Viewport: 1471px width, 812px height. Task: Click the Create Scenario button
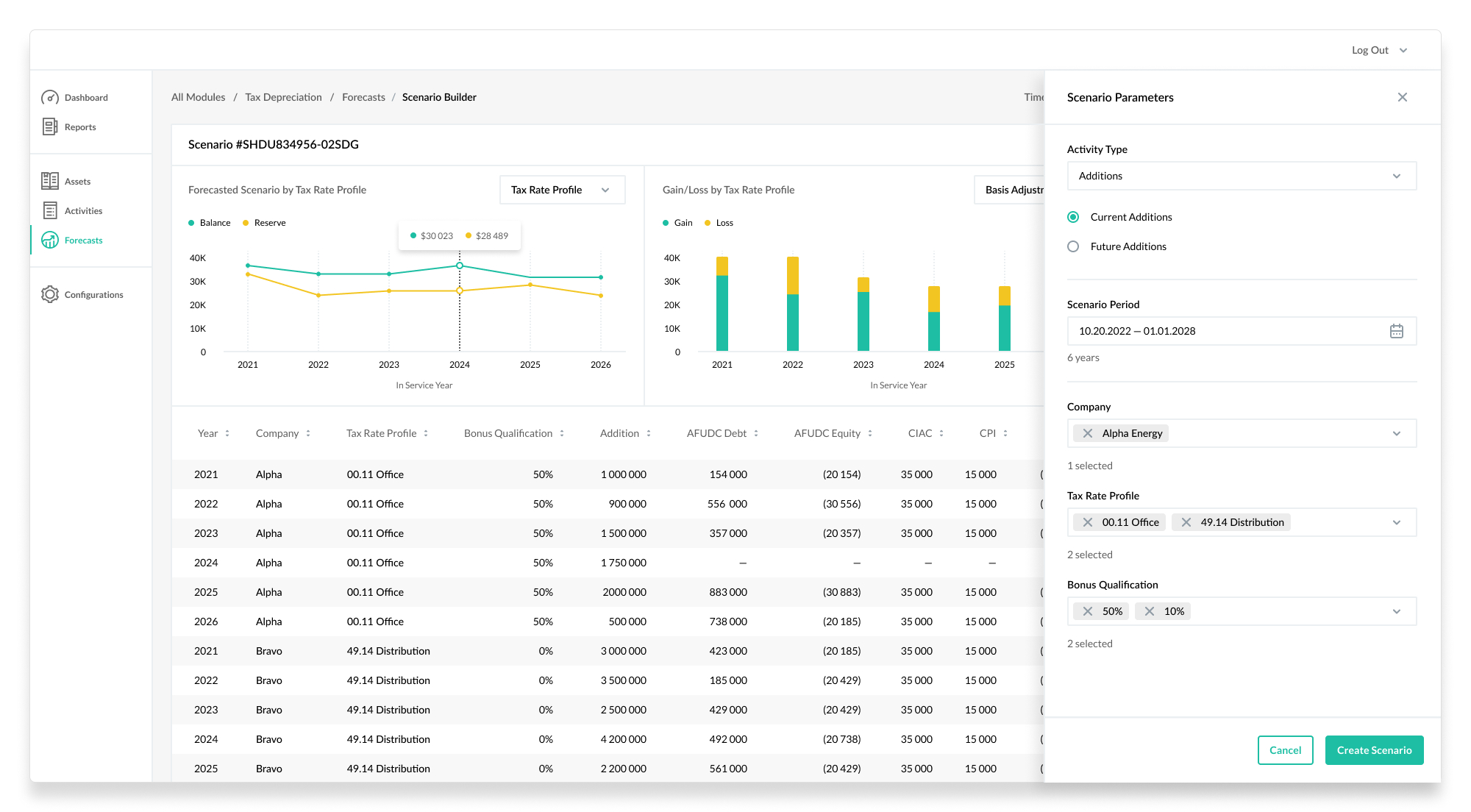tap(1374, 750)
